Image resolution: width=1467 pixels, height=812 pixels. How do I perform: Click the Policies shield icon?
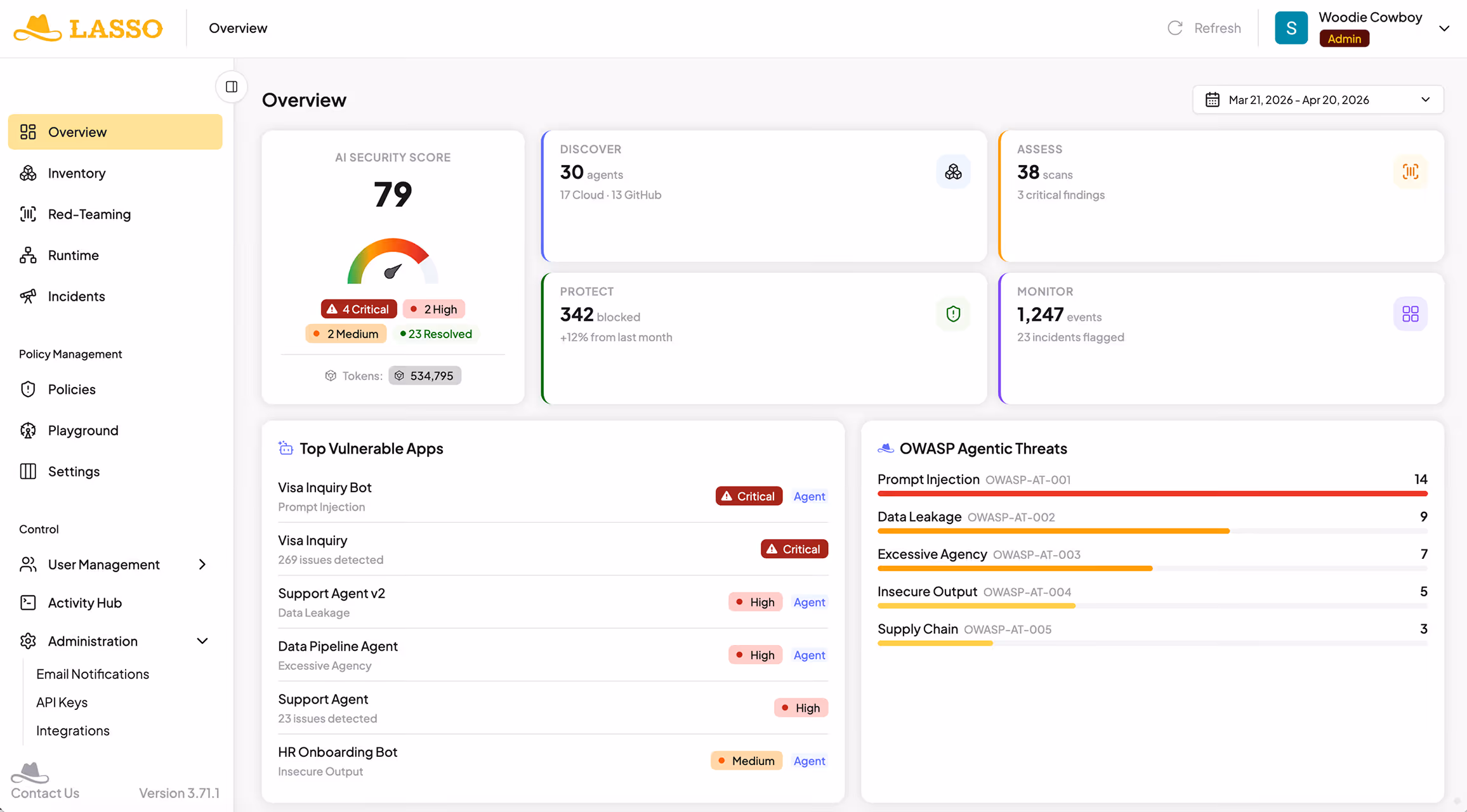(x=28, y=389)
